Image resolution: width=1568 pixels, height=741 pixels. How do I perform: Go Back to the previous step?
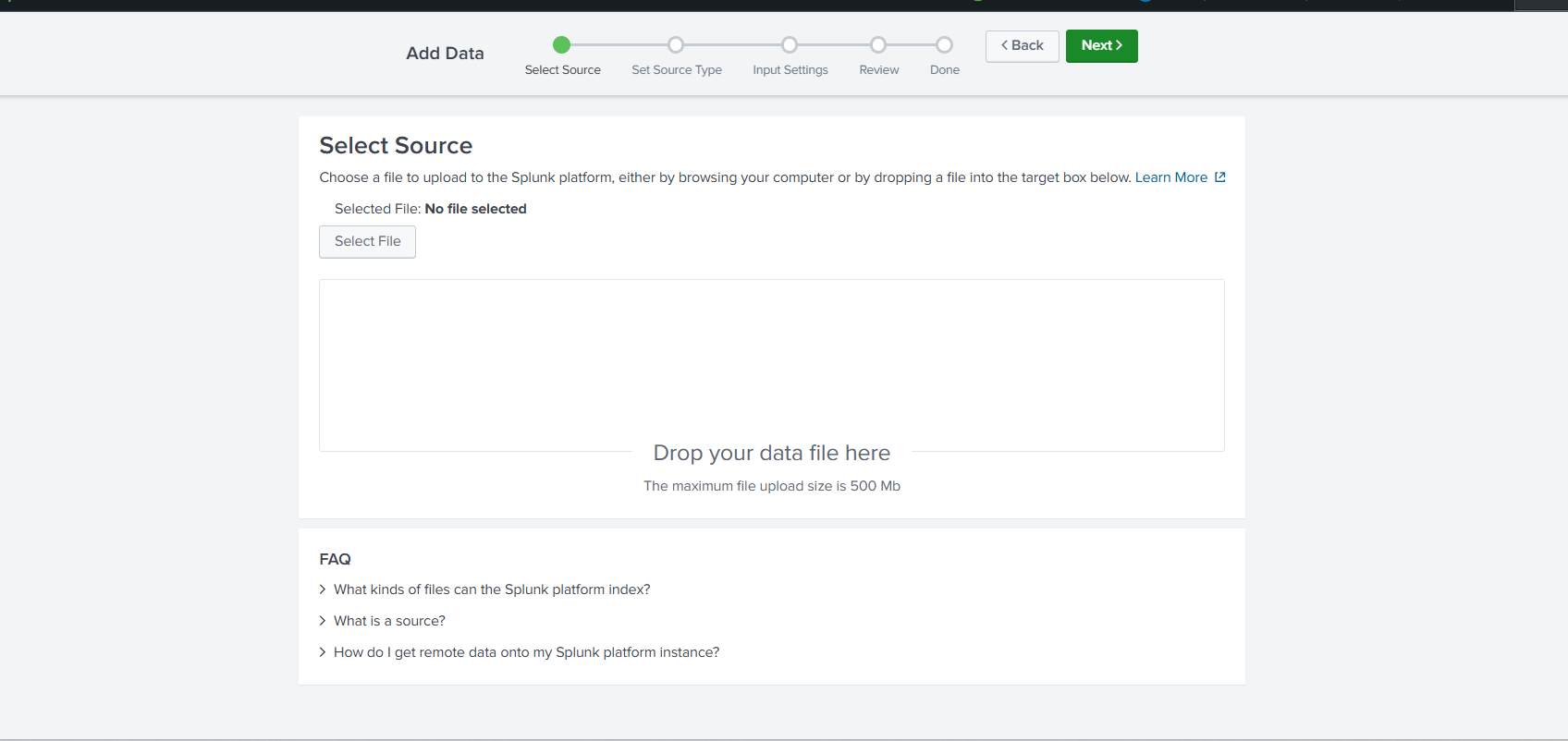[x=1022, y=46]
